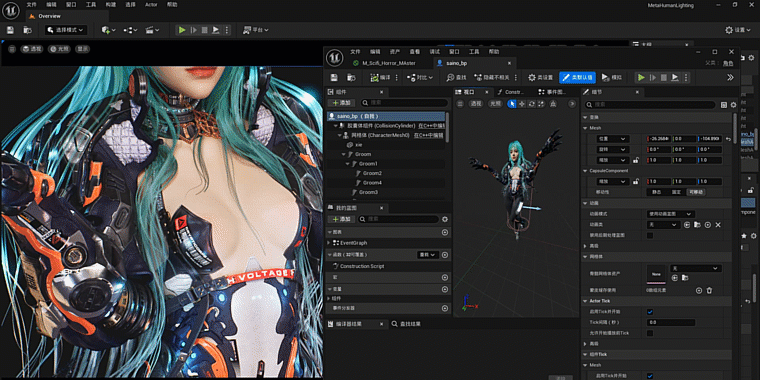This screenshot has height=380, width=760.
Task: Switch to the 事件图 event graph tab
Action: [551, 92]
